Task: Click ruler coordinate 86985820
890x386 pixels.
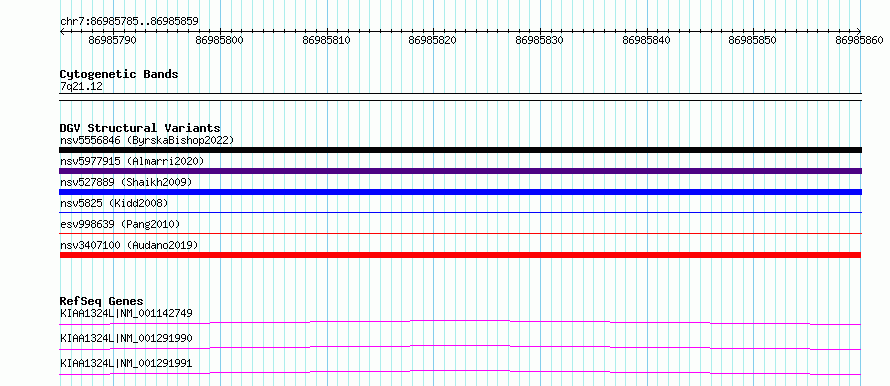Action: click(x=433, y=40)
